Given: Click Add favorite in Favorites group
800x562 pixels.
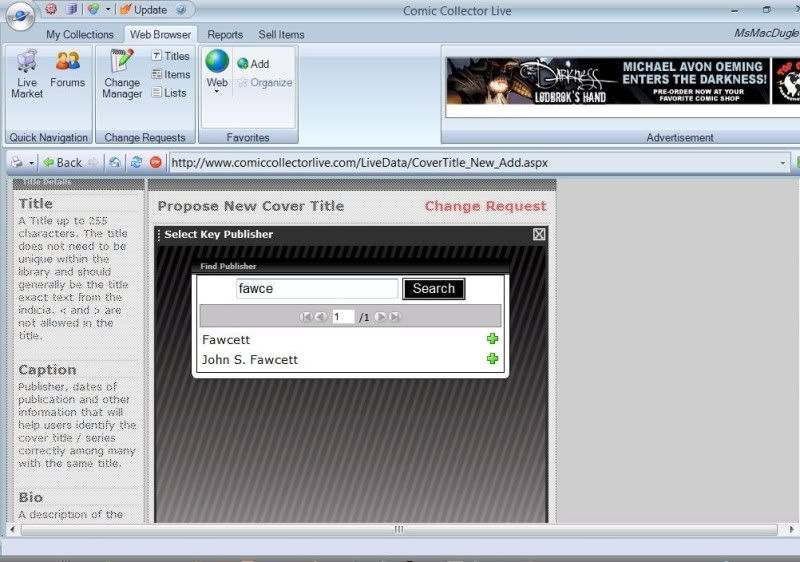Looking at the screenshot, I should [253, 64].
